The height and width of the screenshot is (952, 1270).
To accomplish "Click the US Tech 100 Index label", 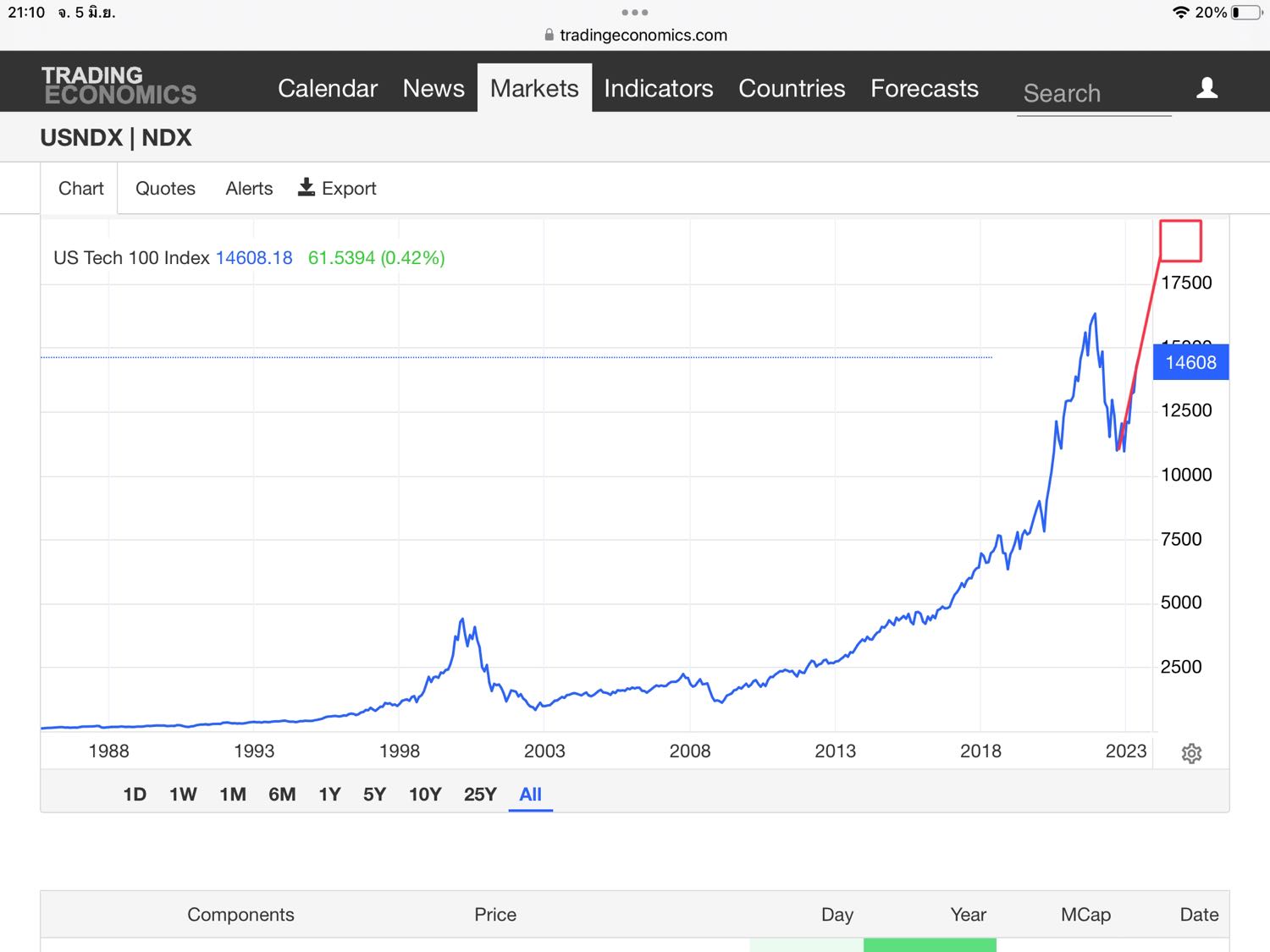I will click(131, 257).
